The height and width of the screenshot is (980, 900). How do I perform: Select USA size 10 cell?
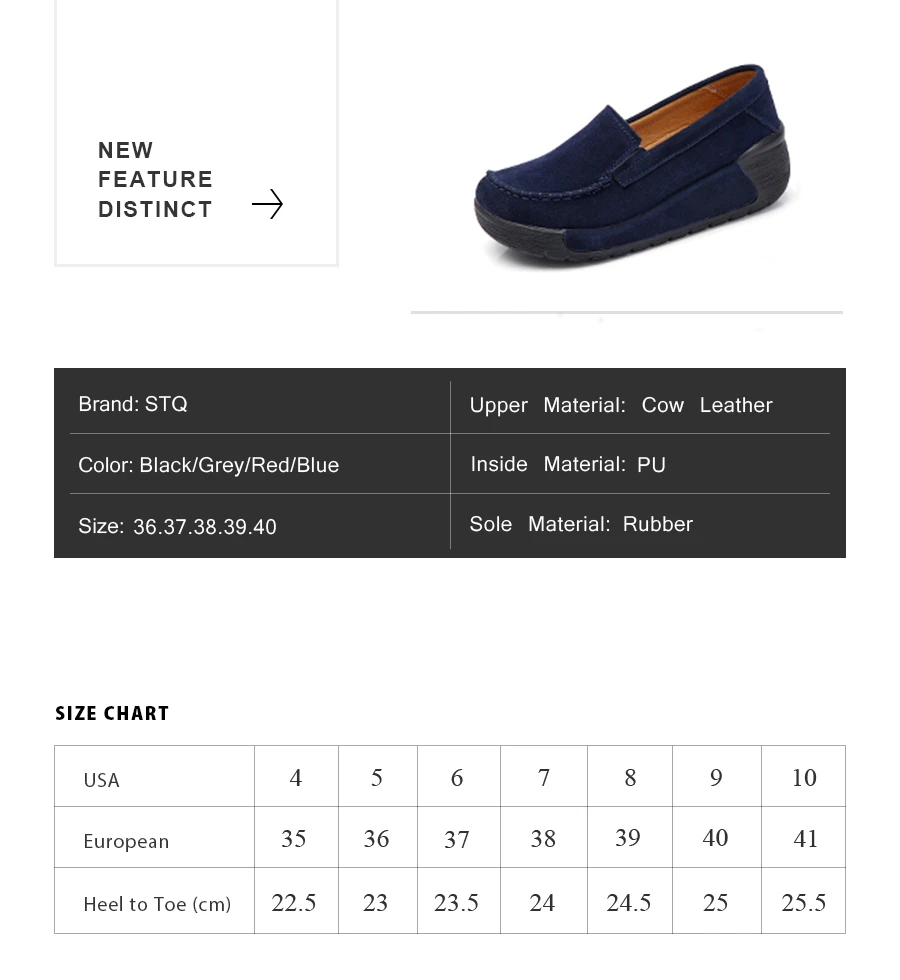(804, 776)
